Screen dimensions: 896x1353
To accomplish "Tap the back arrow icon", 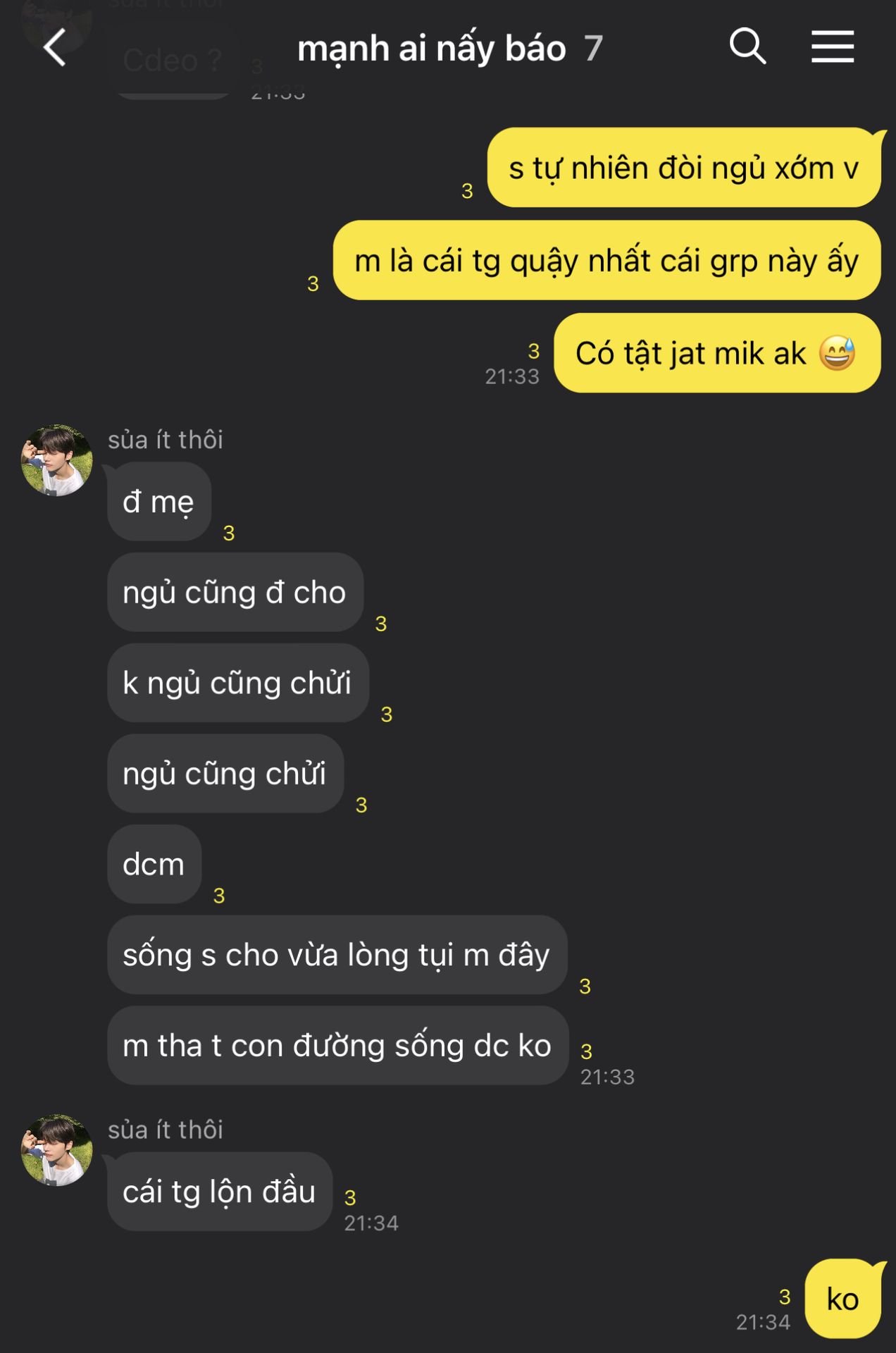I will 54,48.
